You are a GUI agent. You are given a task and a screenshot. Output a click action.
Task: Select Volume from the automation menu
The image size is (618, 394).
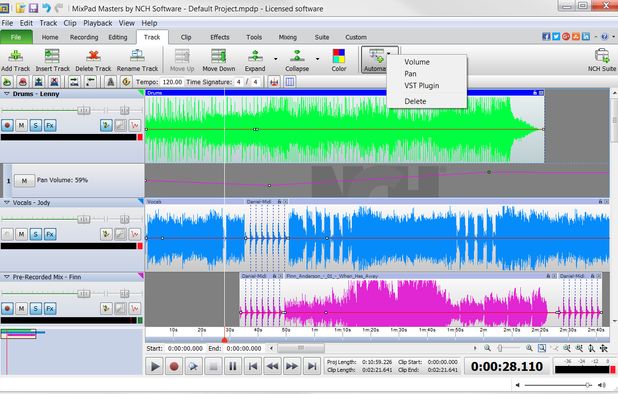click(x=417, y=62)
